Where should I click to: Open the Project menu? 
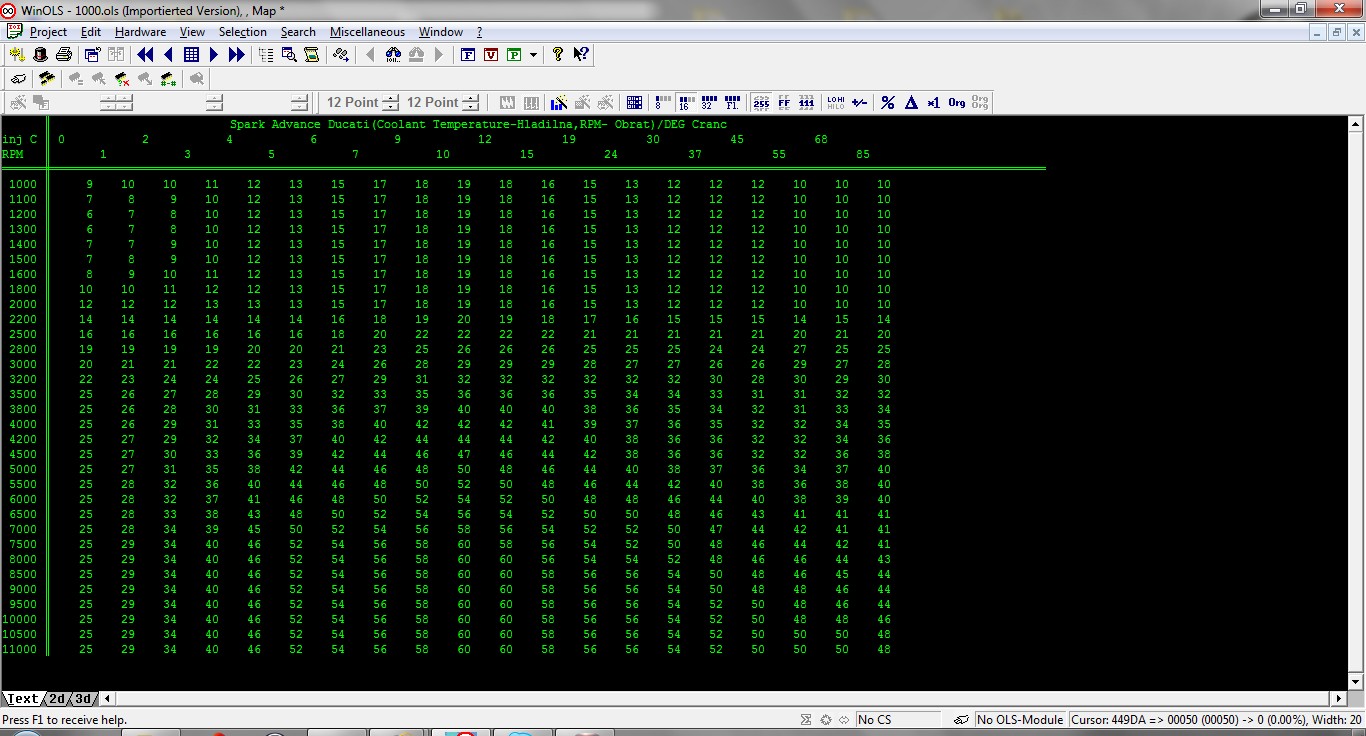tap(48, 32)
